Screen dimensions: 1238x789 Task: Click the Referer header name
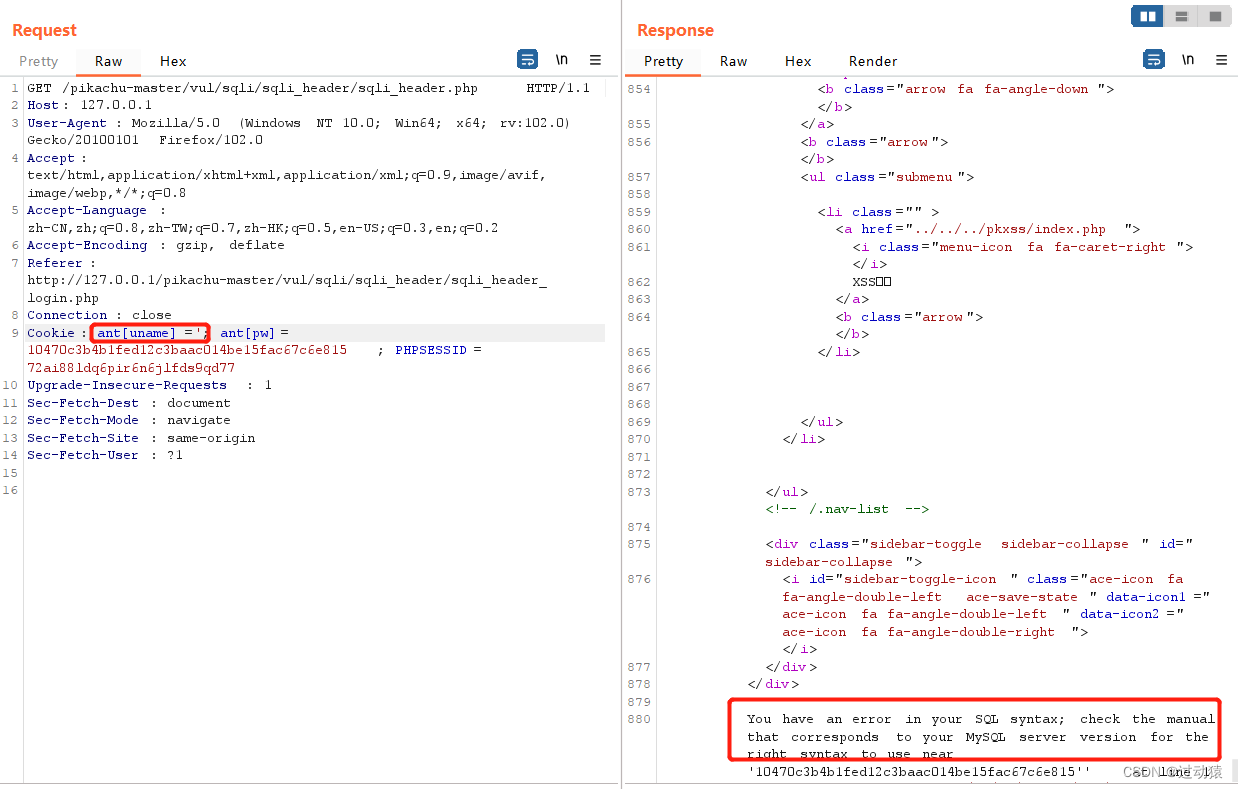(x=53, y=263)
